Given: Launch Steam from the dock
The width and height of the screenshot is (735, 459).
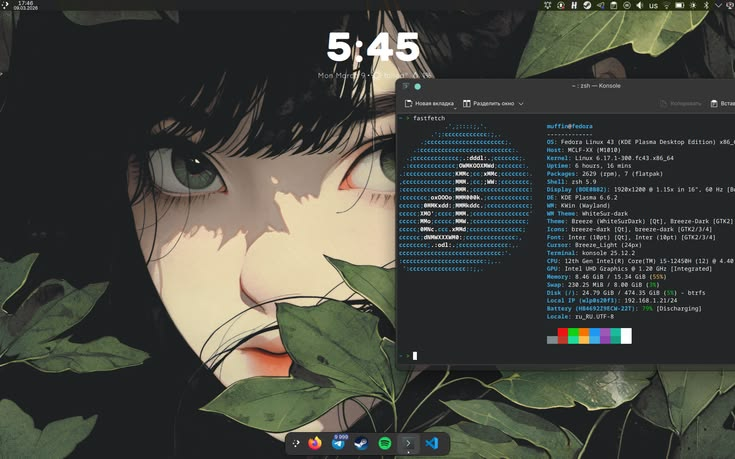Looking at the screenshot, I should click(x=361, y=443).
